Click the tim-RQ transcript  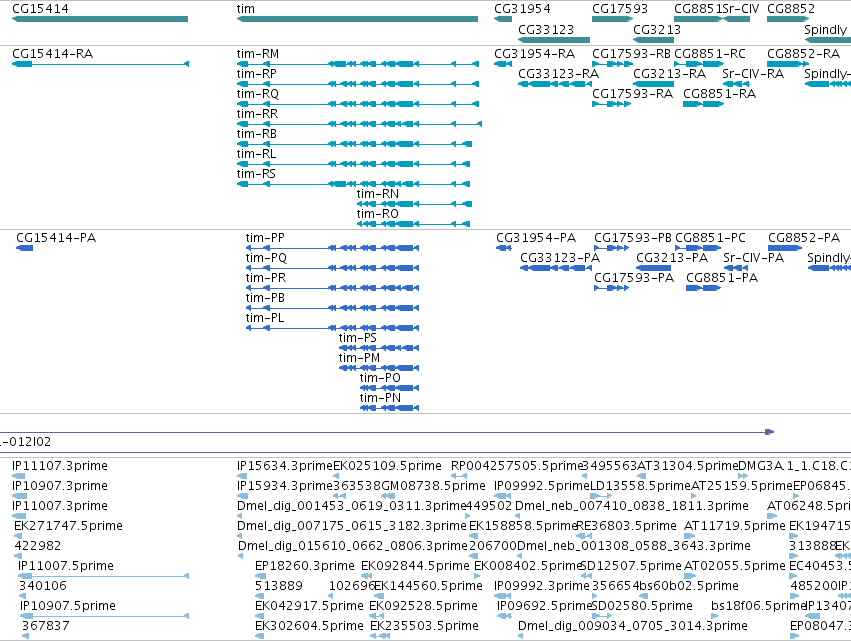coord(358,104)
